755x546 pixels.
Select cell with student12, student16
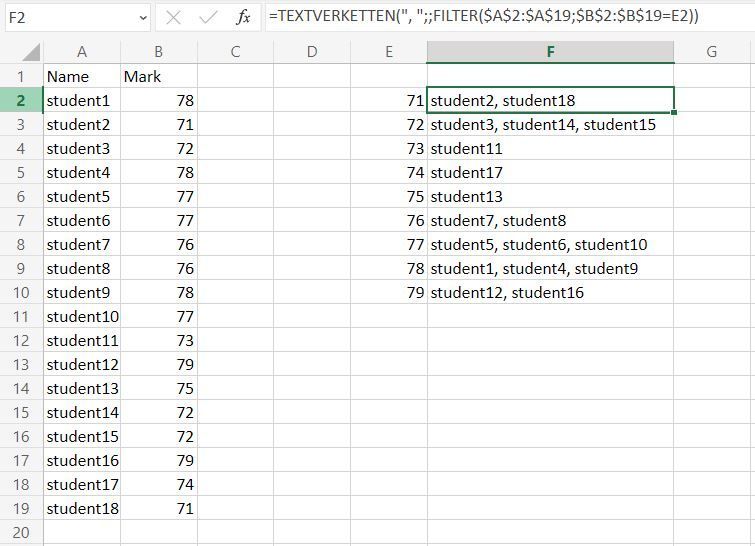550,292
